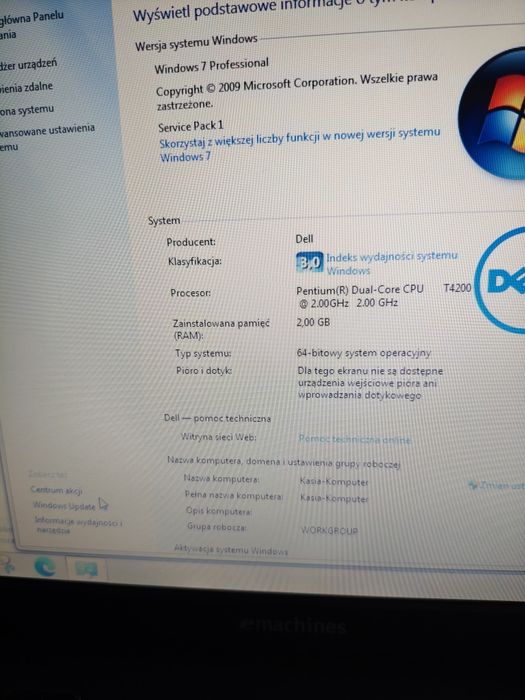525x700 pixels.
Task: Open 'Zaawansowane ustawienia systemu' sidebar link
Action: click(47, 137)
